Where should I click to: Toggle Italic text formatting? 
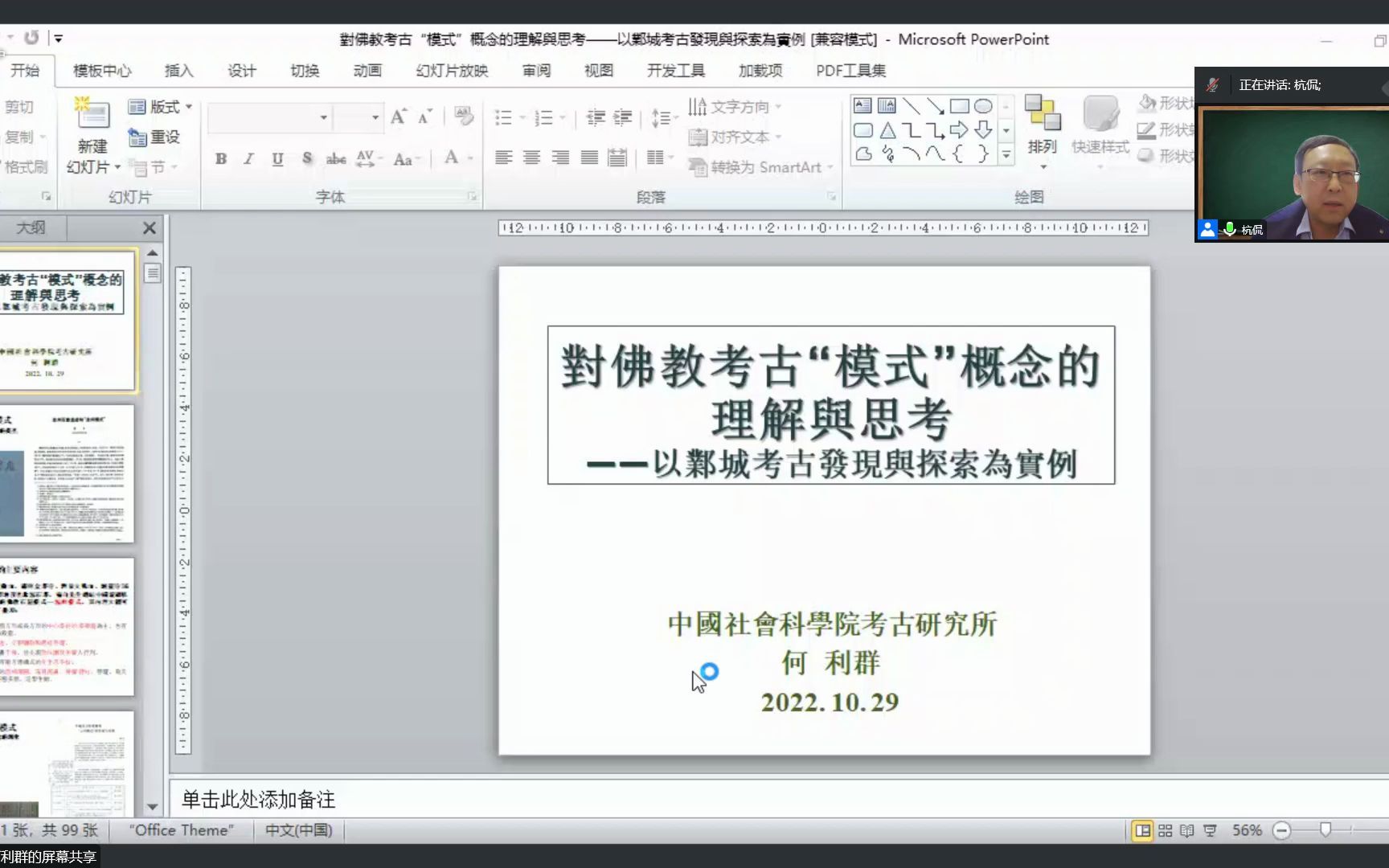pos(249,158)
